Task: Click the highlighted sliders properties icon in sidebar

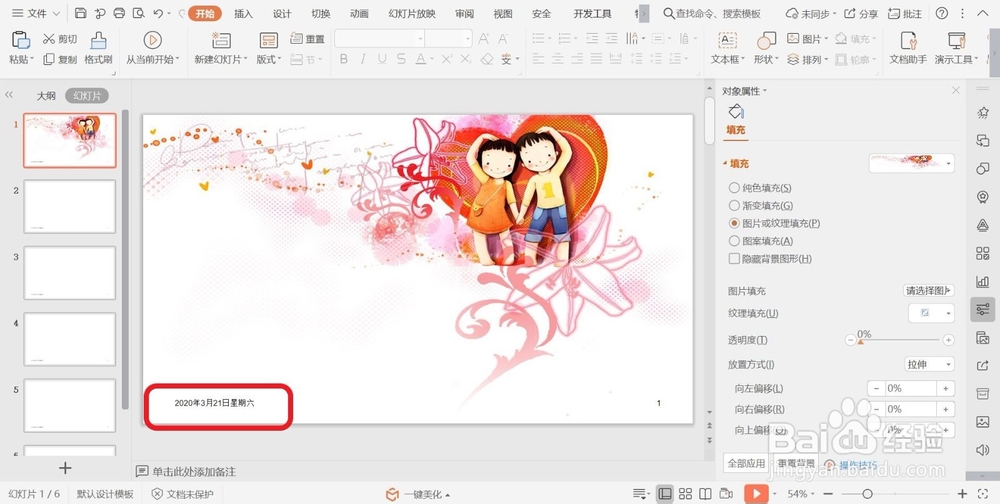Action: coord(983,309)
